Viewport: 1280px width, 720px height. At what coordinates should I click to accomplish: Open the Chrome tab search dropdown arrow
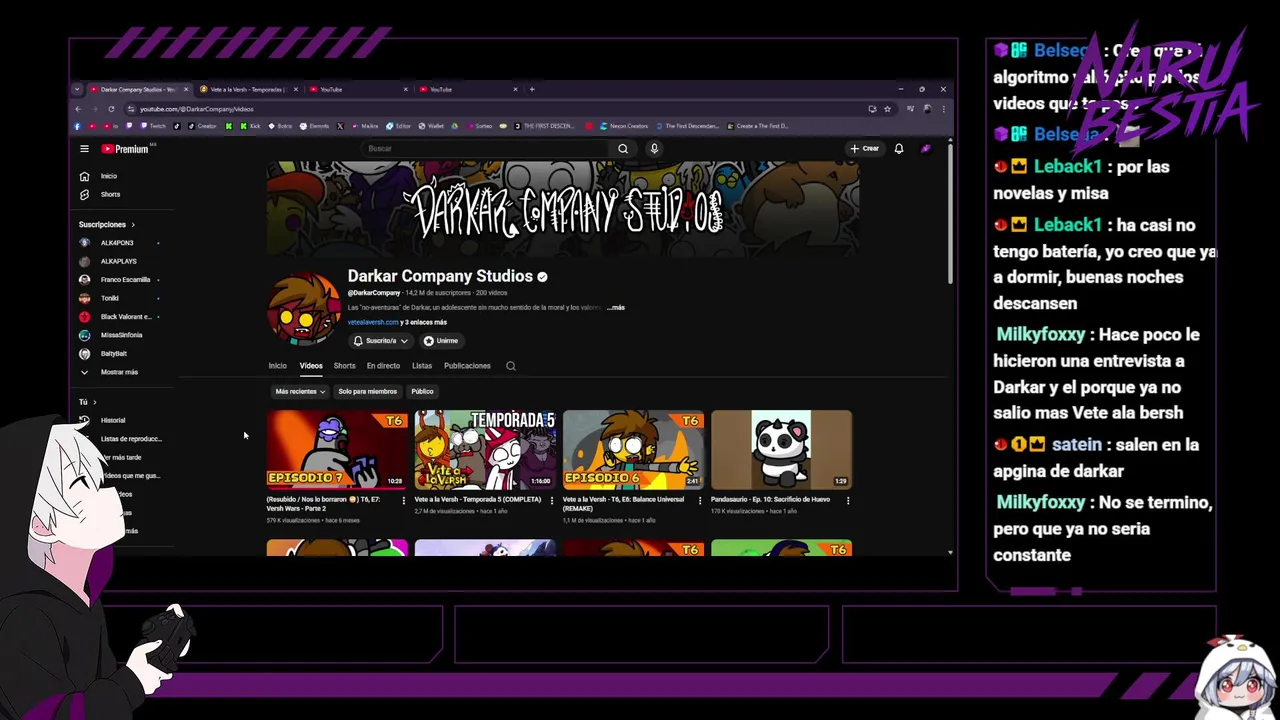(77, 89)
